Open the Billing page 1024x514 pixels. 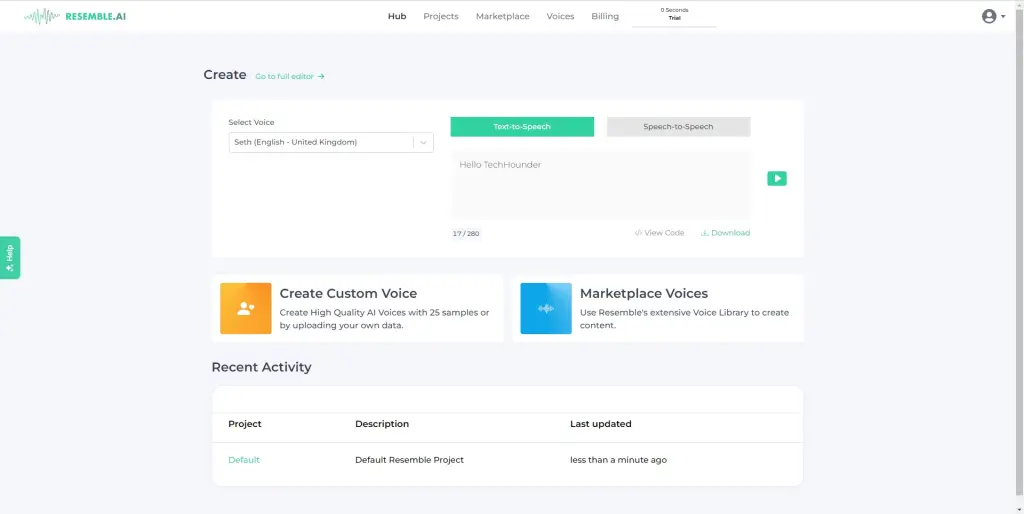(x=605, y=16)
